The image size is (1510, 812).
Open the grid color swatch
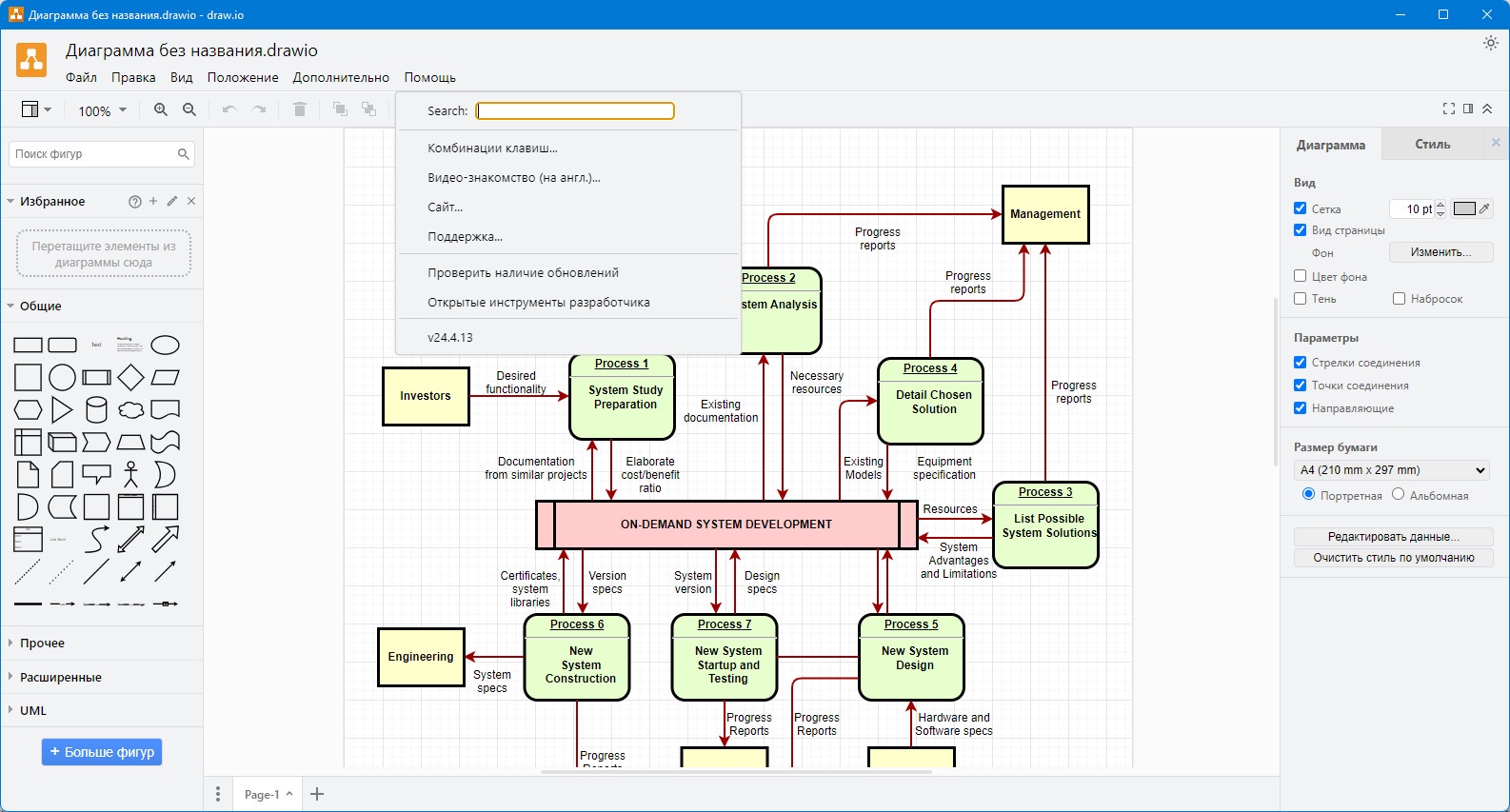pyautogui.click(x=1464, y=209)
